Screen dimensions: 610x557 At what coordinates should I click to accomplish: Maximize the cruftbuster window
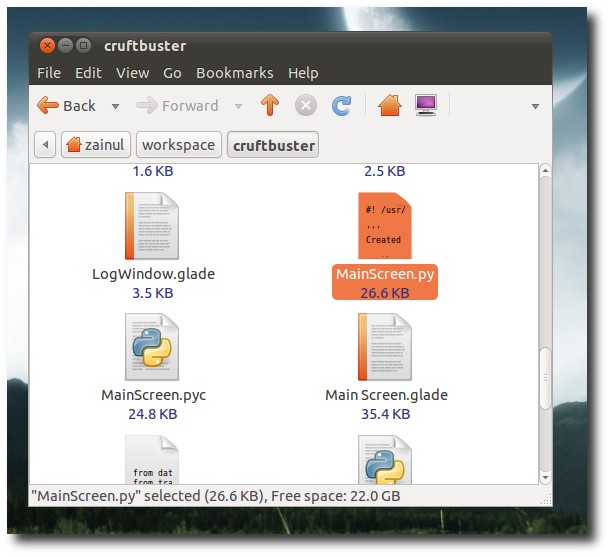(x=83, y=46)
